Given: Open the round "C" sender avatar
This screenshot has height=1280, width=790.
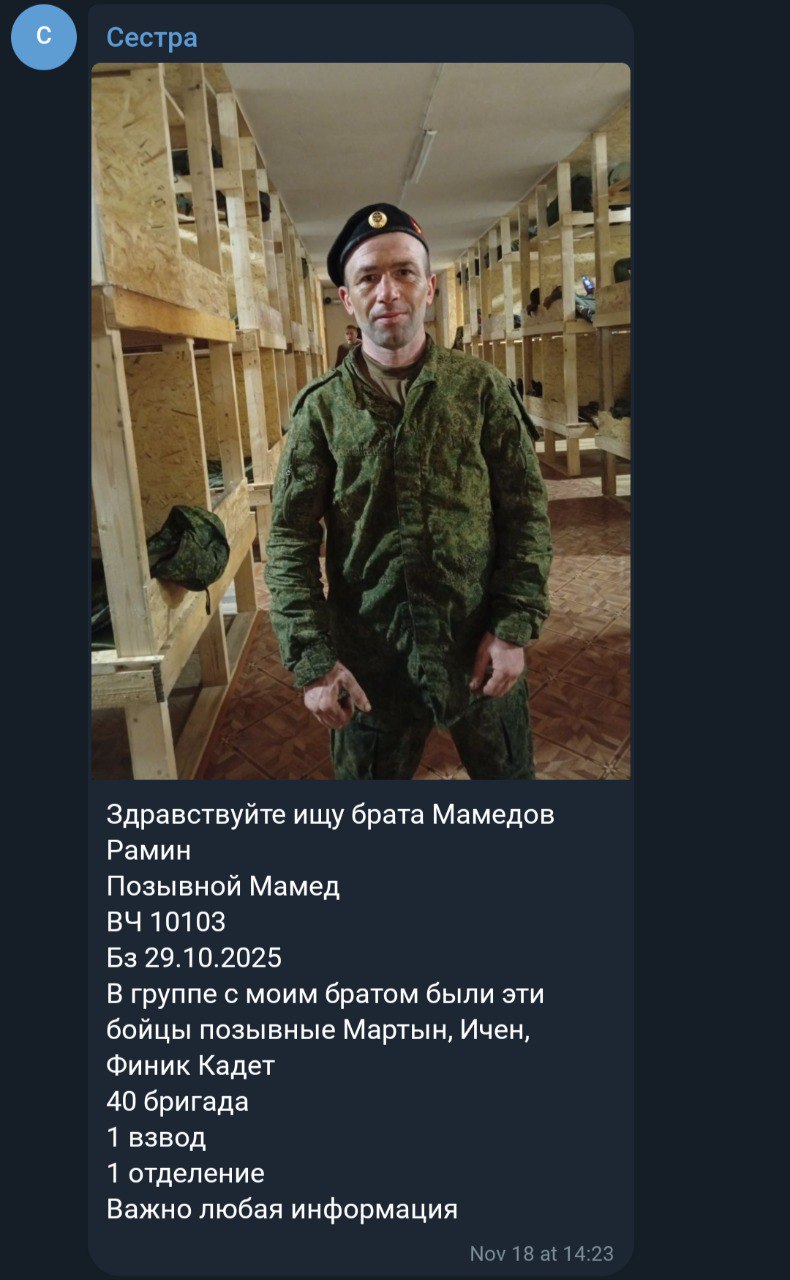Looking at the screenshot, I should [44, 37].
